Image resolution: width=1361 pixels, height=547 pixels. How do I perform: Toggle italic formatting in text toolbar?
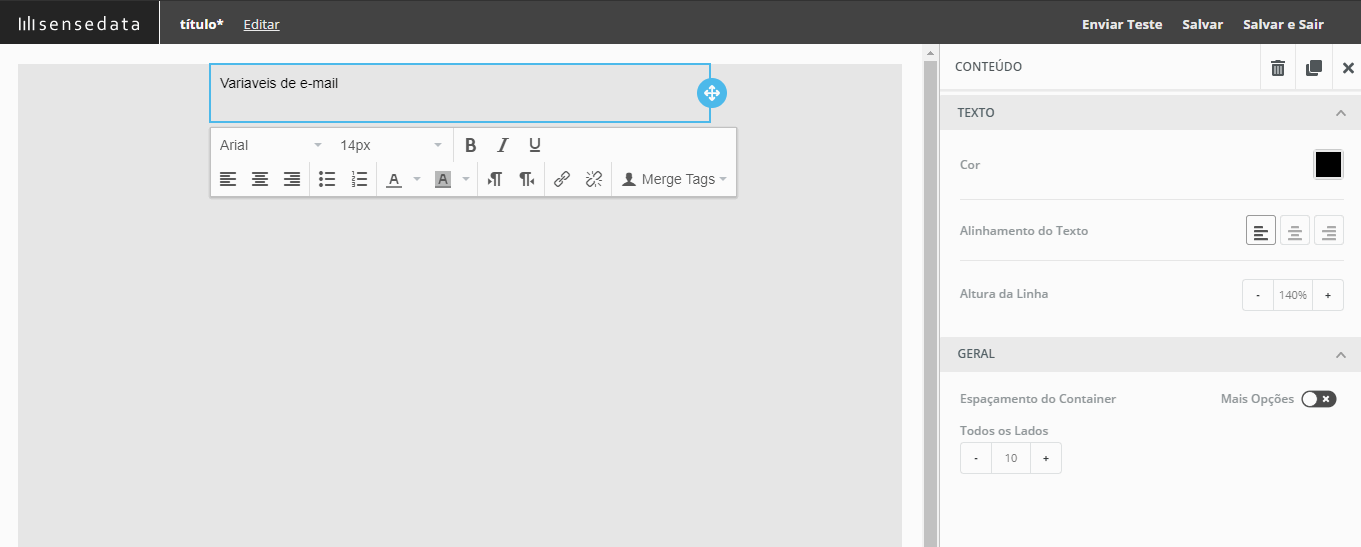[503, 145]
